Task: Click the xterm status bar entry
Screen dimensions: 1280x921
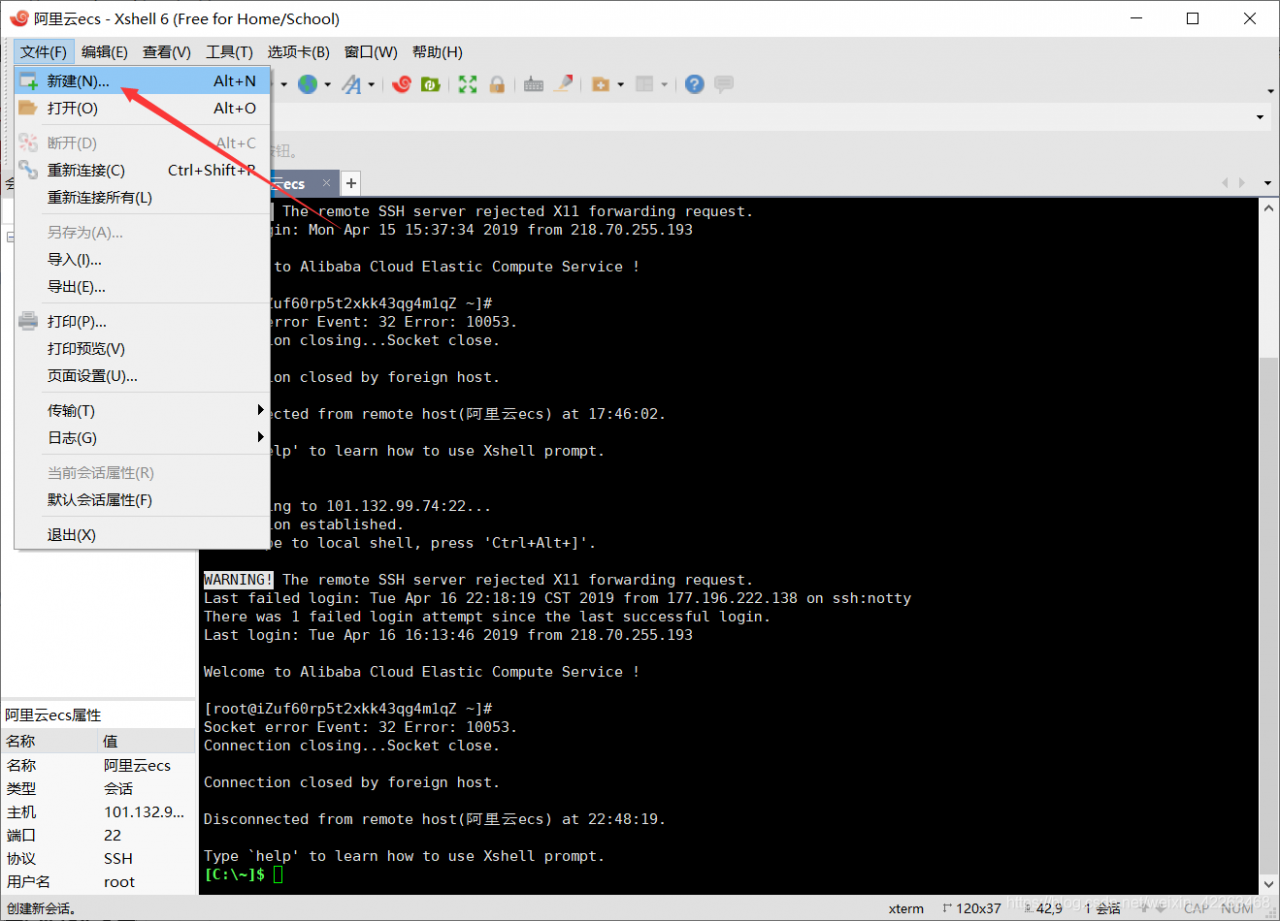Action: [x=906, y=908]
